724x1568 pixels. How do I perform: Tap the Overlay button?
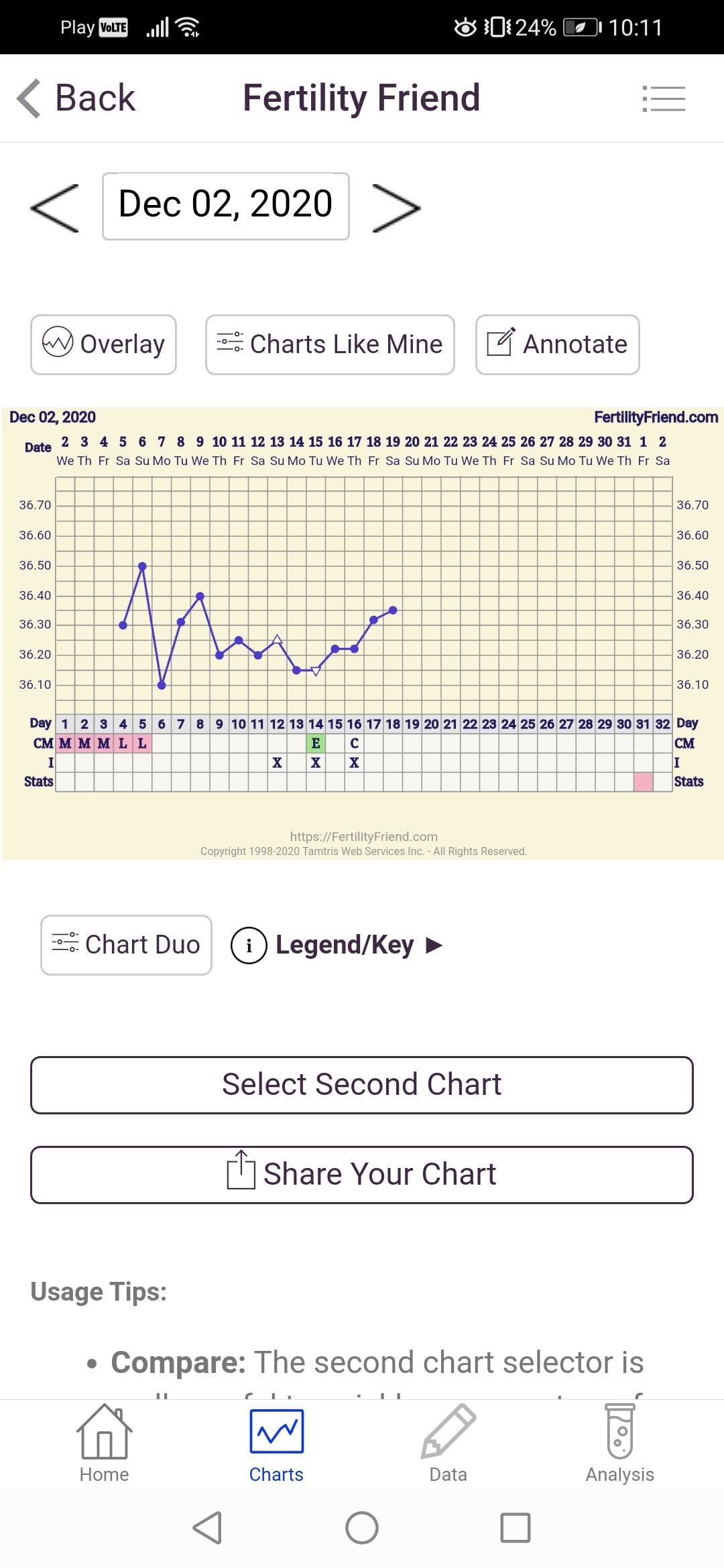[x=103, y=344]
